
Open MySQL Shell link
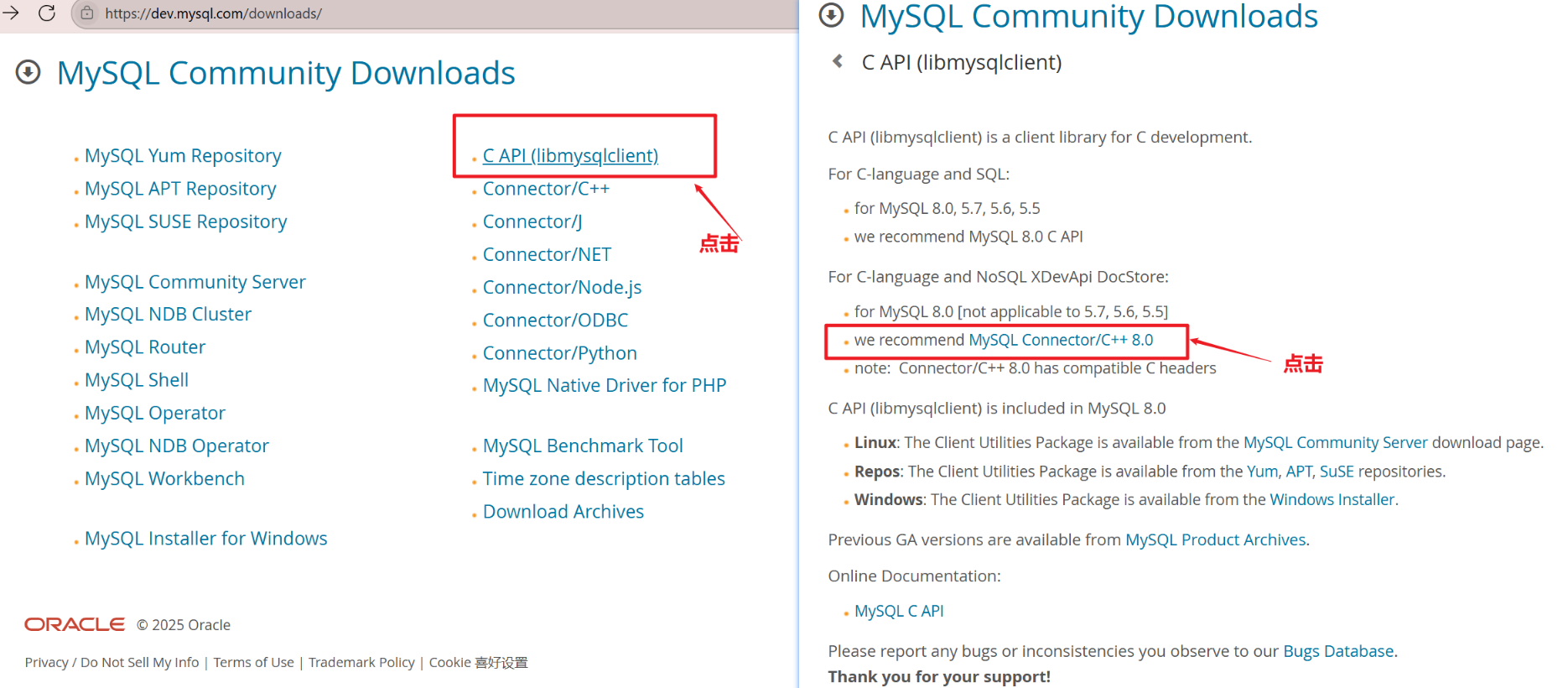pyautogui.click(x=137, y=380)
